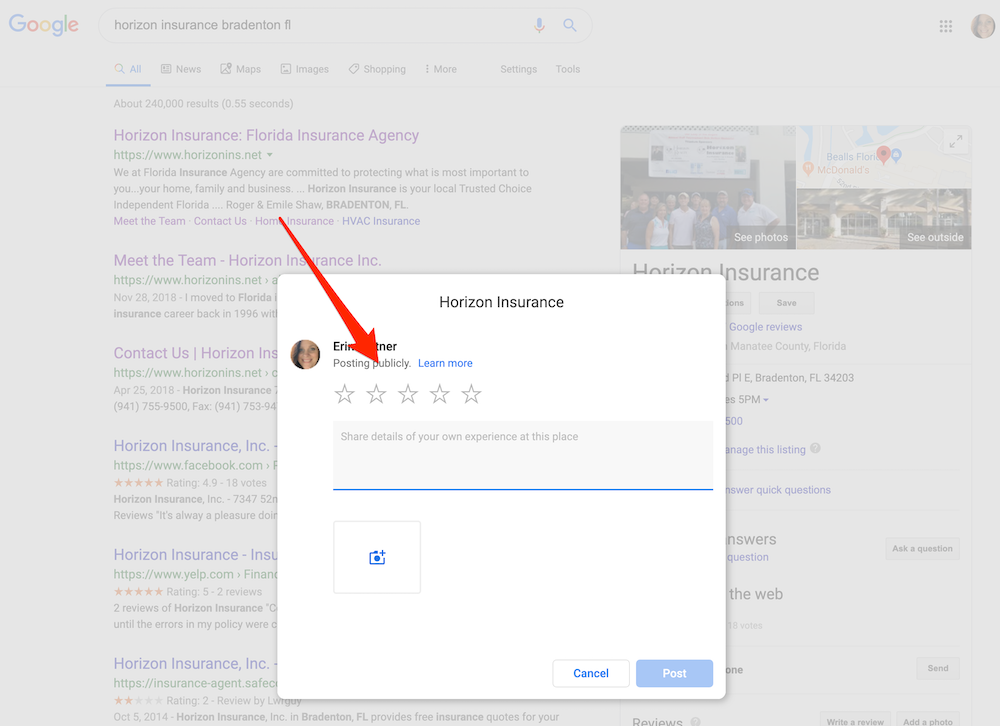Image resolution: width=1000 pixels, height=726 pixels.
Task: Open the Google apps grid
Action: [x=946, y=26]
